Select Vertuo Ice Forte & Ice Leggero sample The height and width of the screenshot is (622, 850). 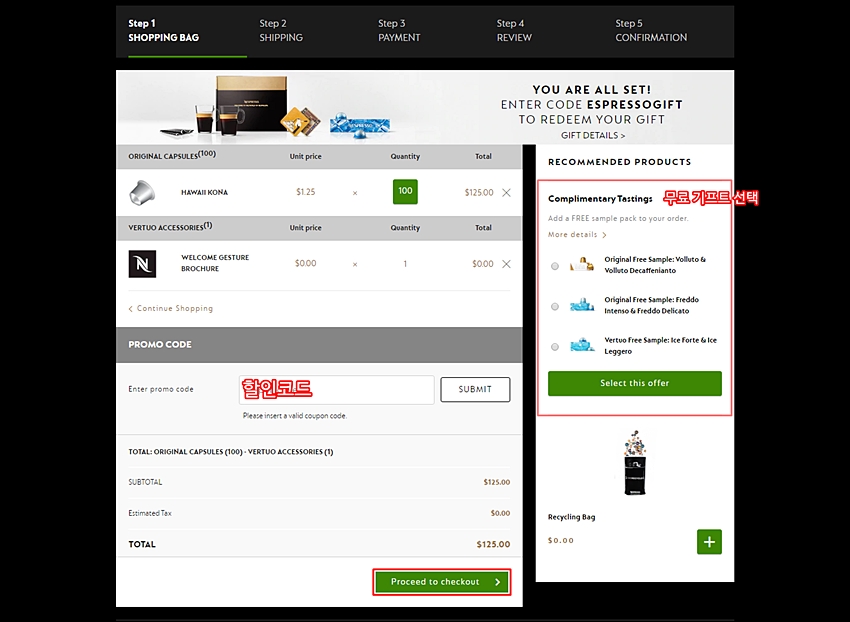(x=555, y=347)
